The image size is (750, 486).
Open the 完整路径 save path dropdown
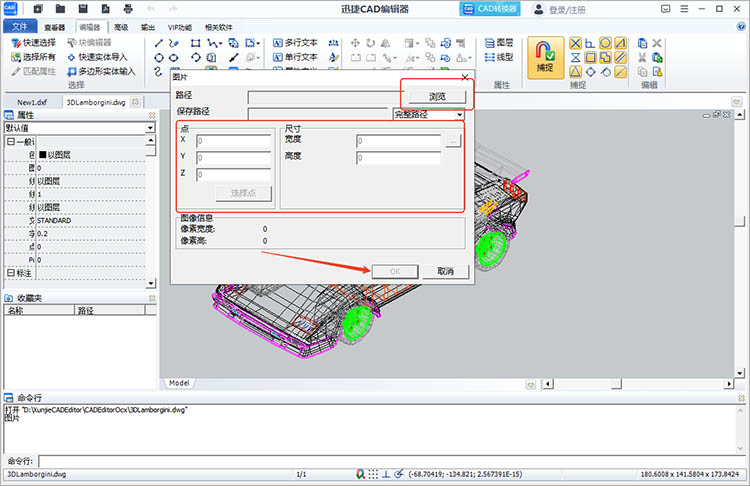pyautogui.click(x=459, y=114)
